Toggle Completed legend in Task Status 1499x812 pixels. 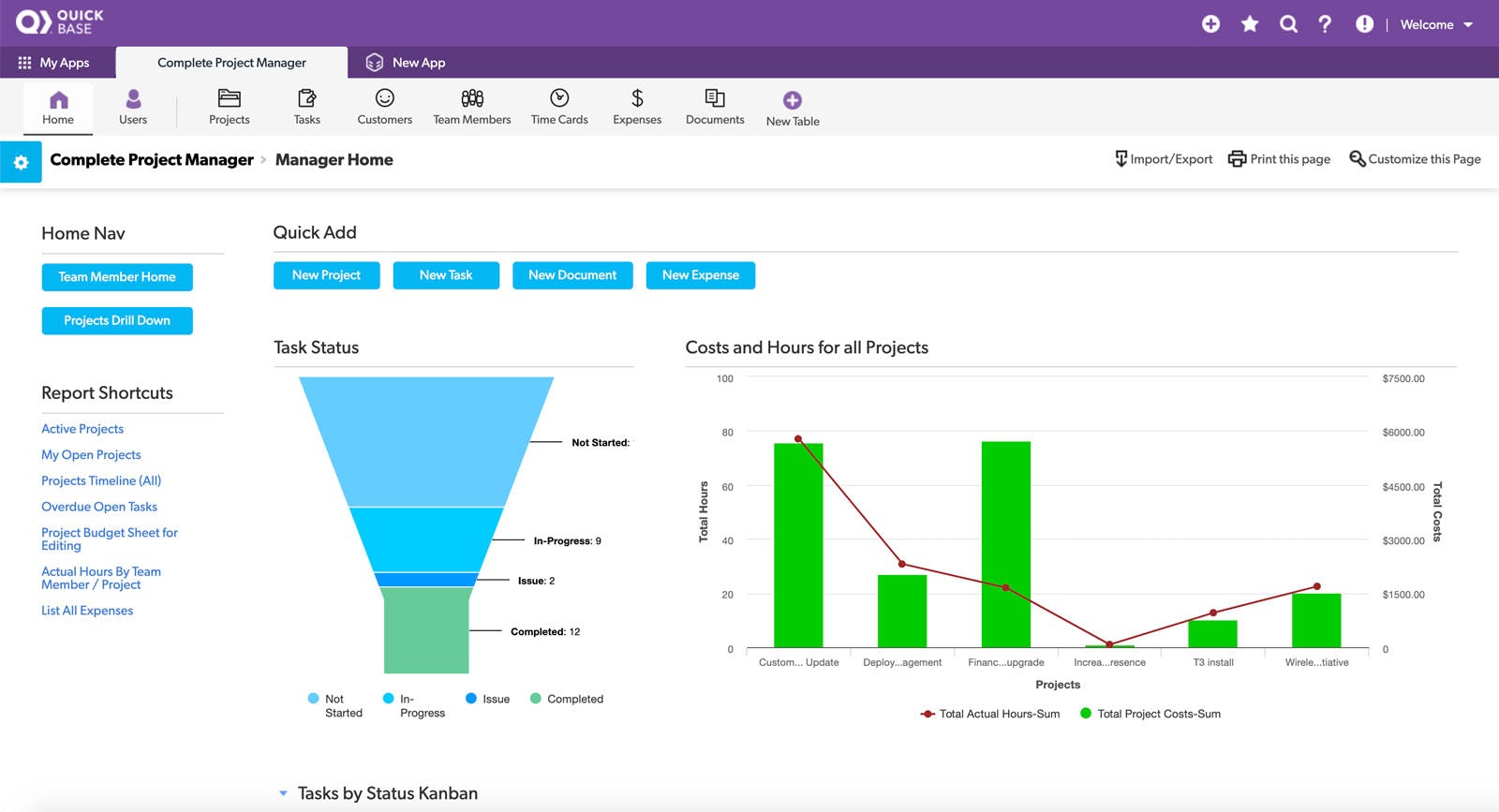tap(567, 699)
